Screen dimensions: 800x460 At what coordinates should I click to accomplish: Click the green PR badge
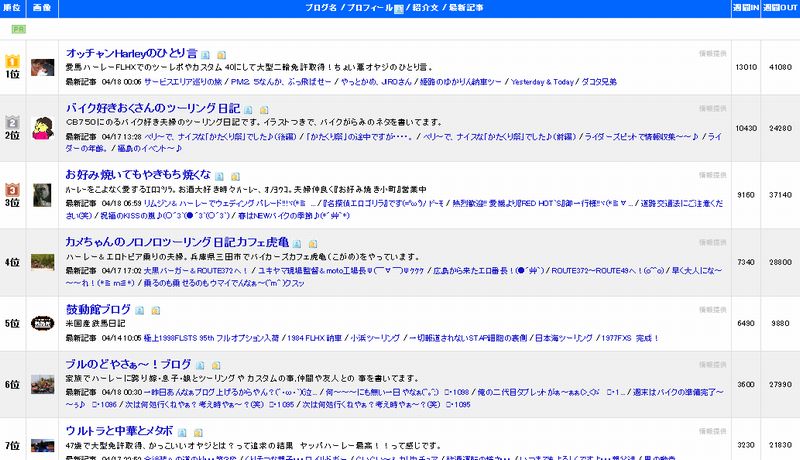[x=19, y=29]
